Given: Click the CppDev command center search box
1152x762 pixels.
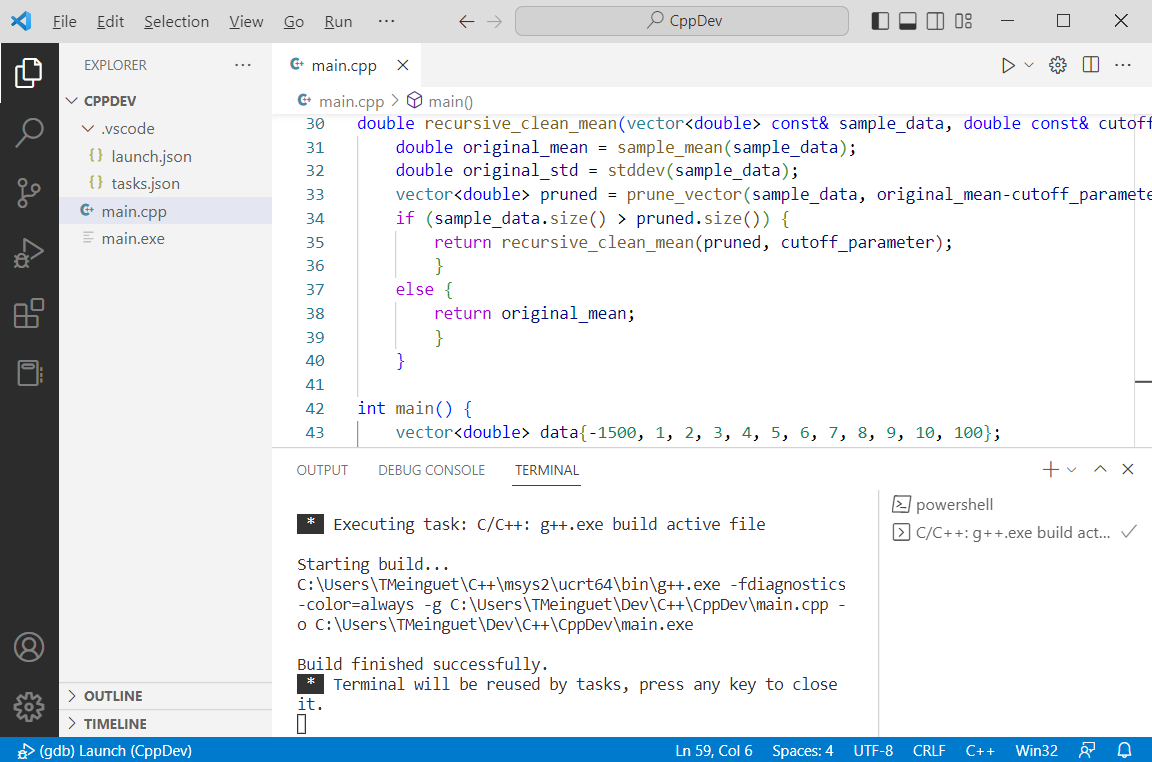Looking at the screenshot, I should (681, 20).
